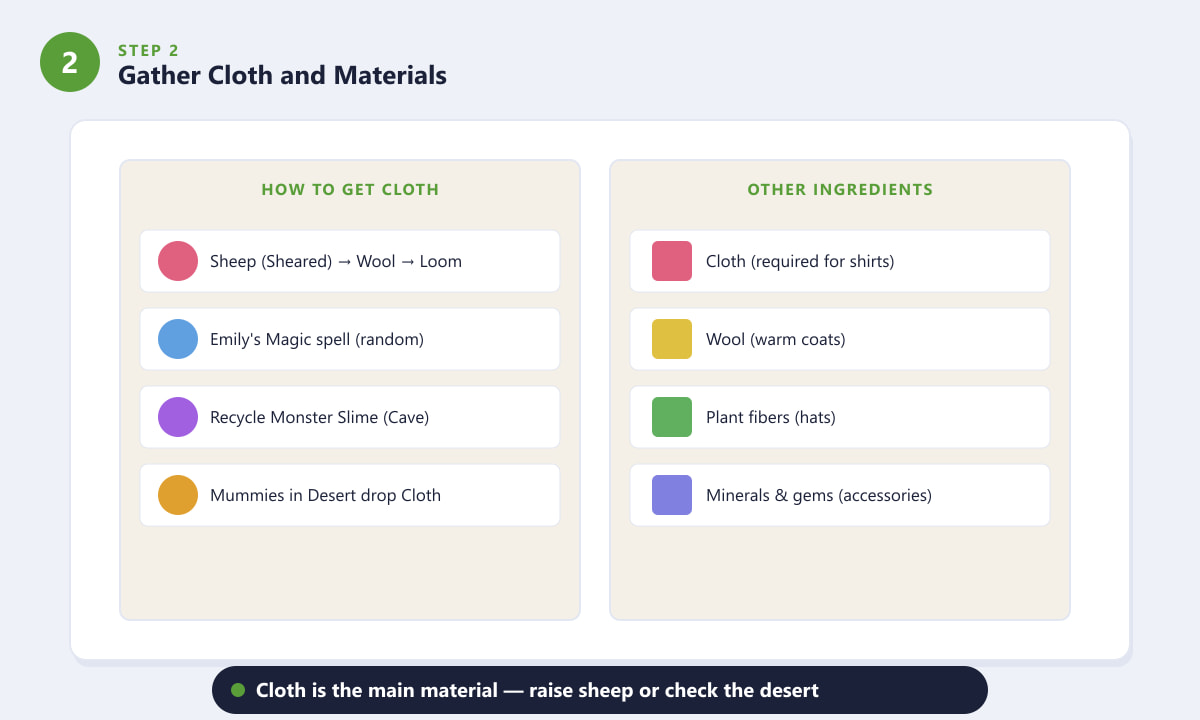Viewport: 1200px width, 720px height.
Task: Click the pink square beside Cloth (required for shirts)
Action: pyautogui.click(x=672, y=261)
